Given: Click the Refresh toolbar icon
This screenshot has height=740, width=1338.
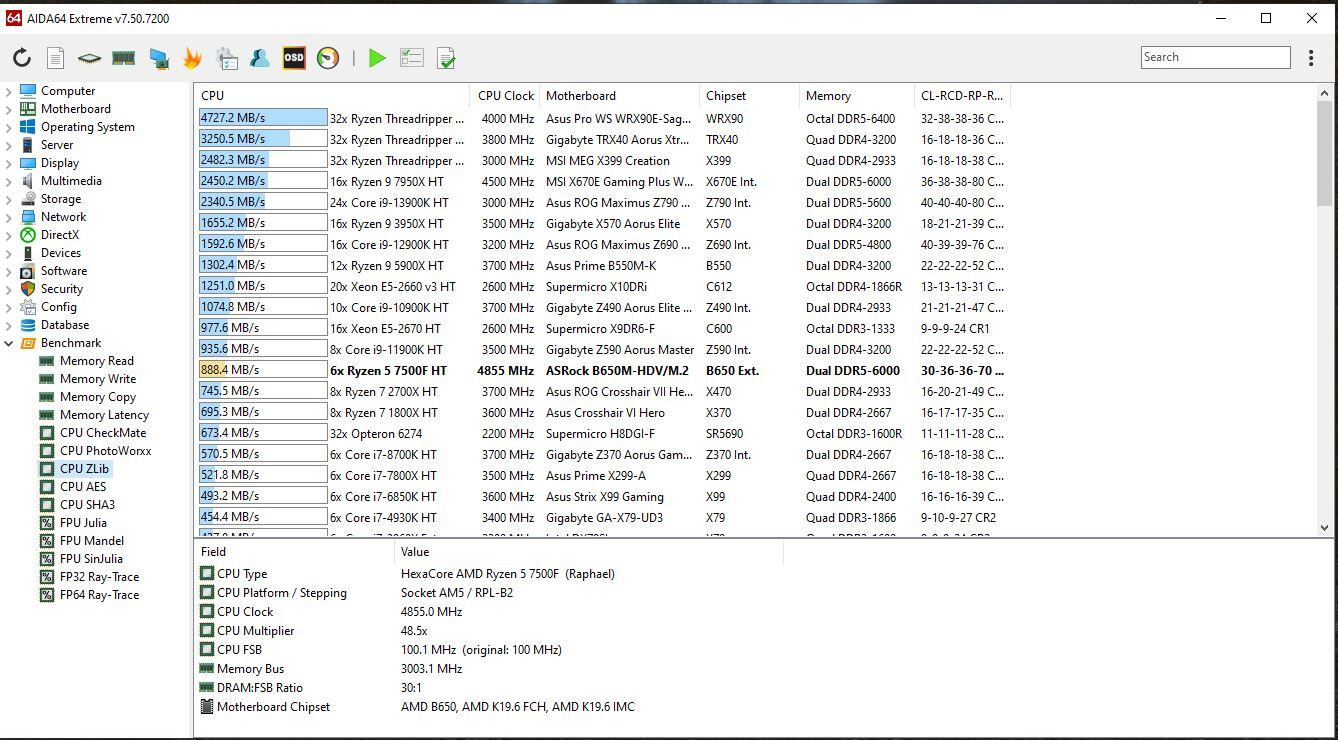Looking at the screenshot, I should (22, 58).
